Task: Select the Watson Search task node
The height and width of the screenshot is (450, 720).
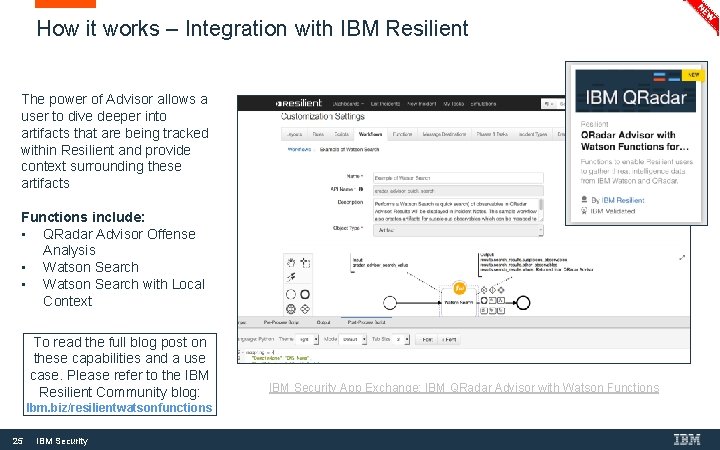Action: tap(459, 302)
